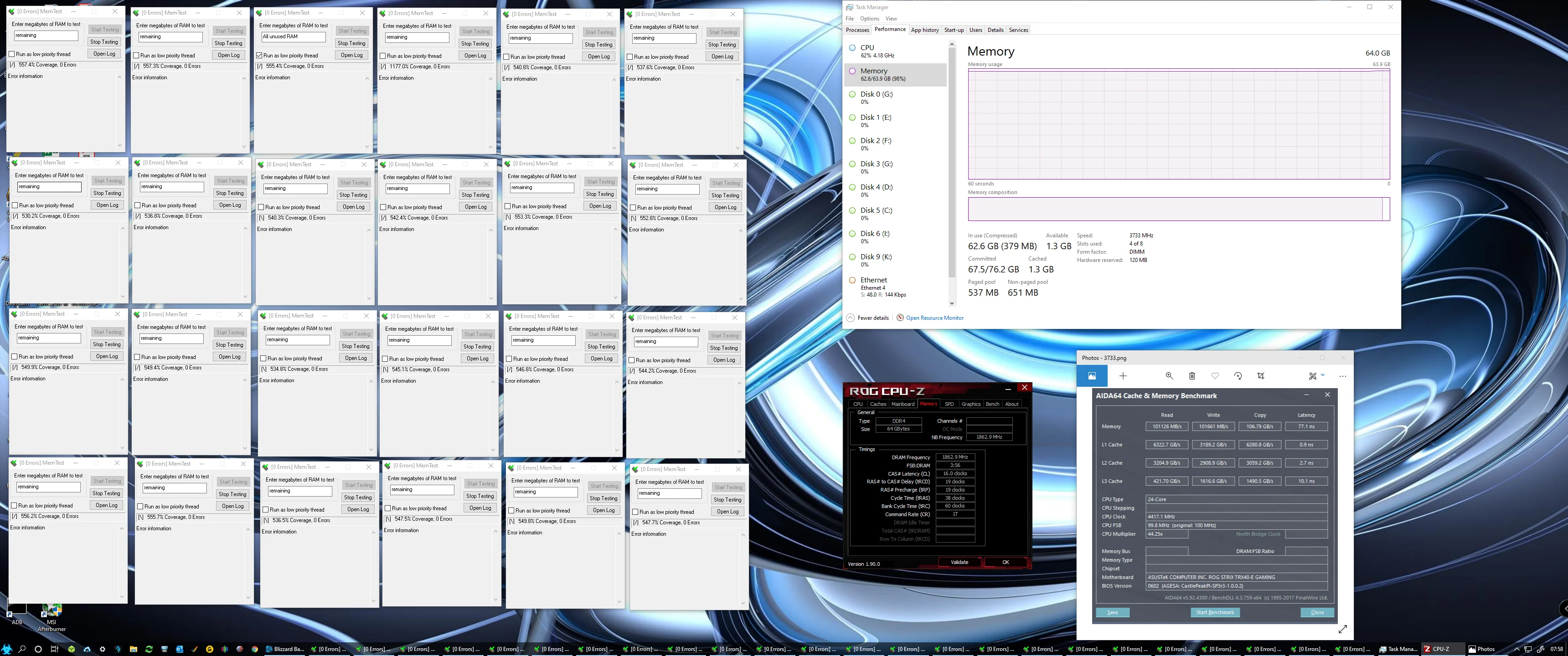
Task: Expand the edit and create dropdown in Photos
Action: pyautogui.click(x=1323, y=375)
